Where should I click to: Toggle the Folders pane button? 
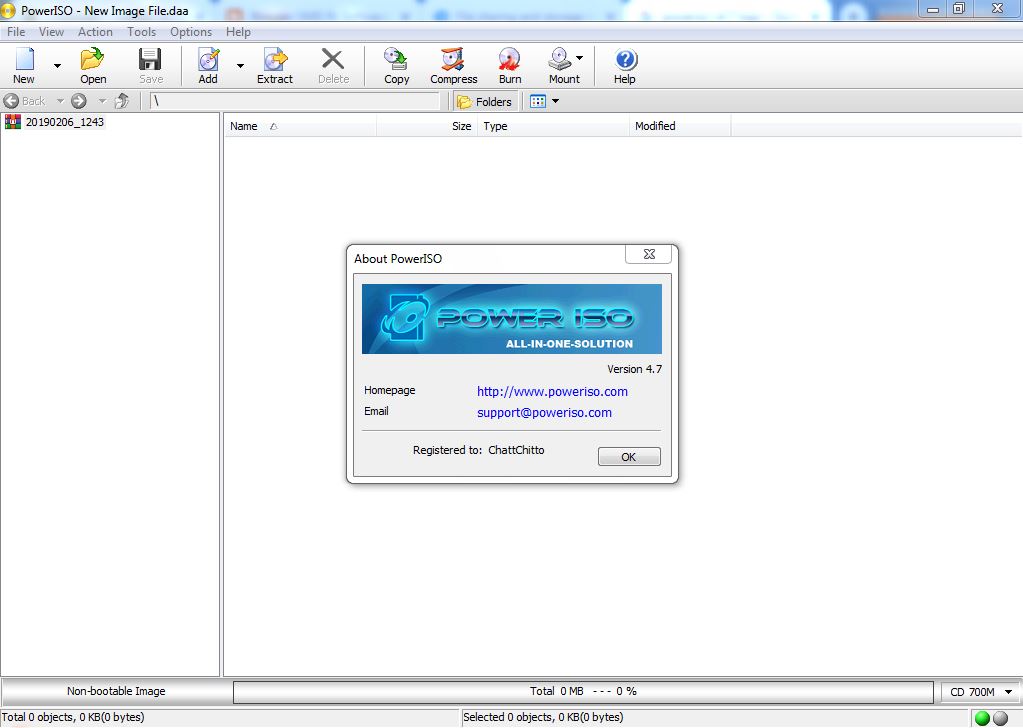[485, 102]
